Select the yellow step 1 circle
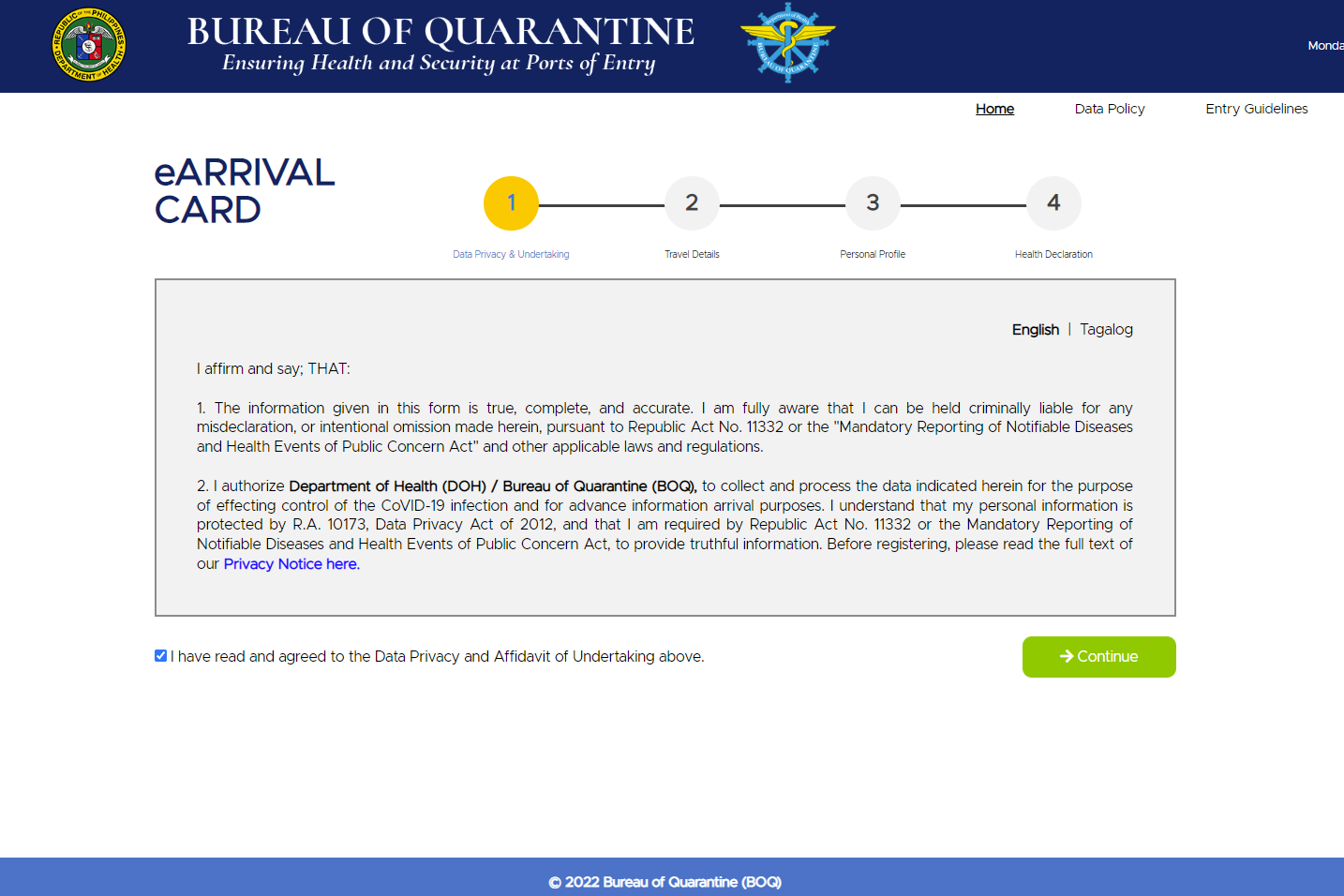1344x896 pixels. pyautogui.click(x=511, y=203)
